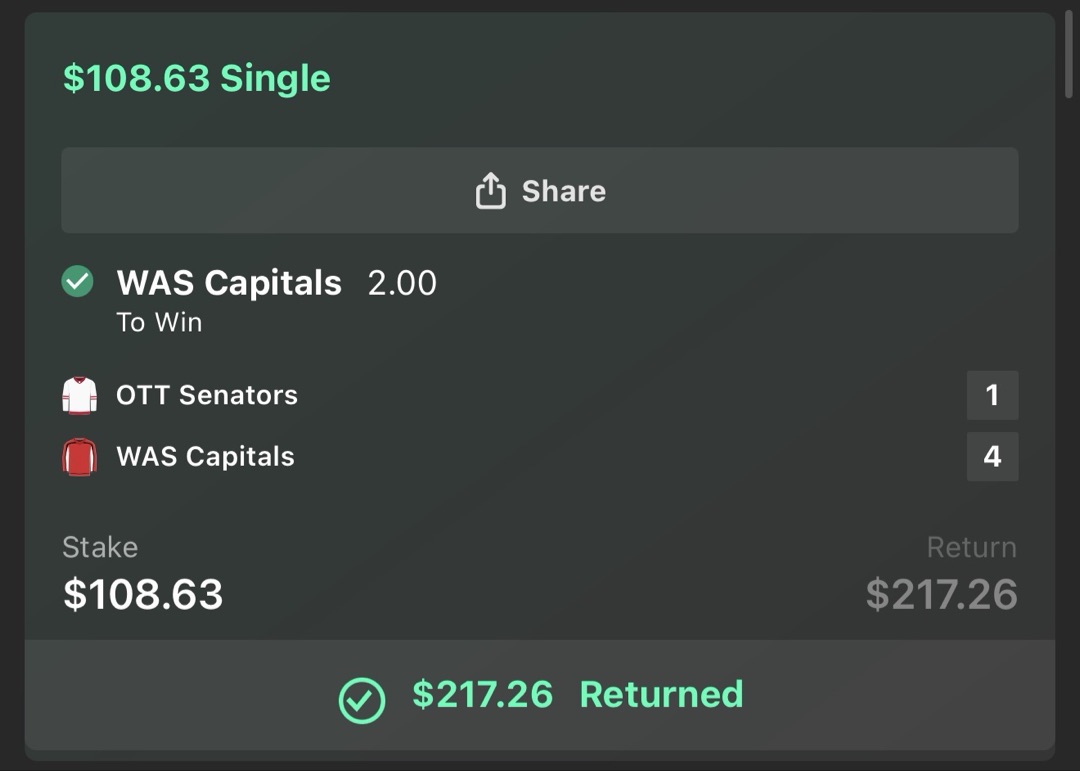Expand the OTT Senators match row
The height and width of the screenshot is (771, 1080).
pyautogui.click(x=207, y=394)
